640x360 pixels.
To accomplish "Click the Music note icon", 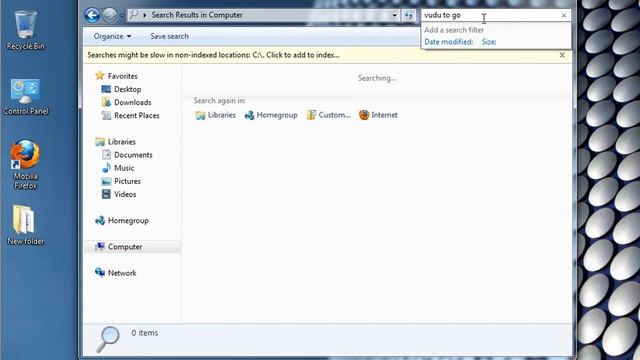I will click(106, 168).
